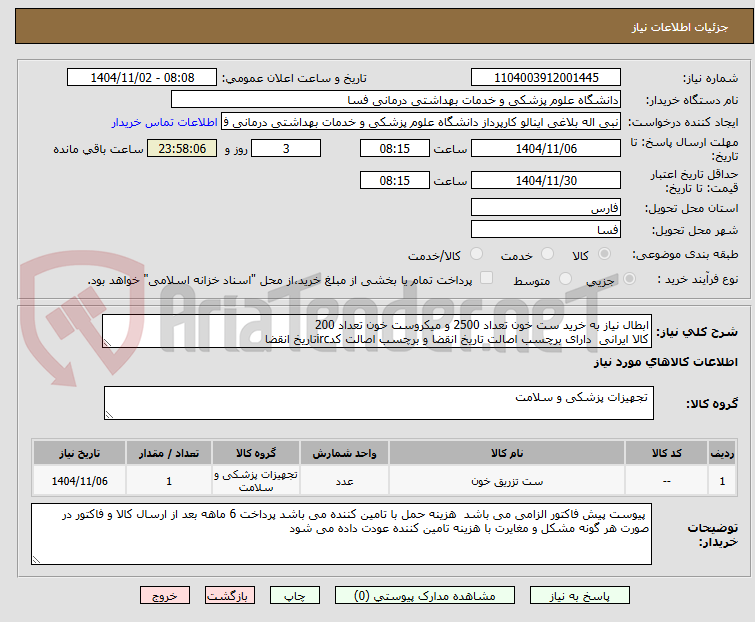This screenshot has width=755, height=622.
Task: Click the شرح کلی نیاز description textarea
Action: [x=377, y=331]
